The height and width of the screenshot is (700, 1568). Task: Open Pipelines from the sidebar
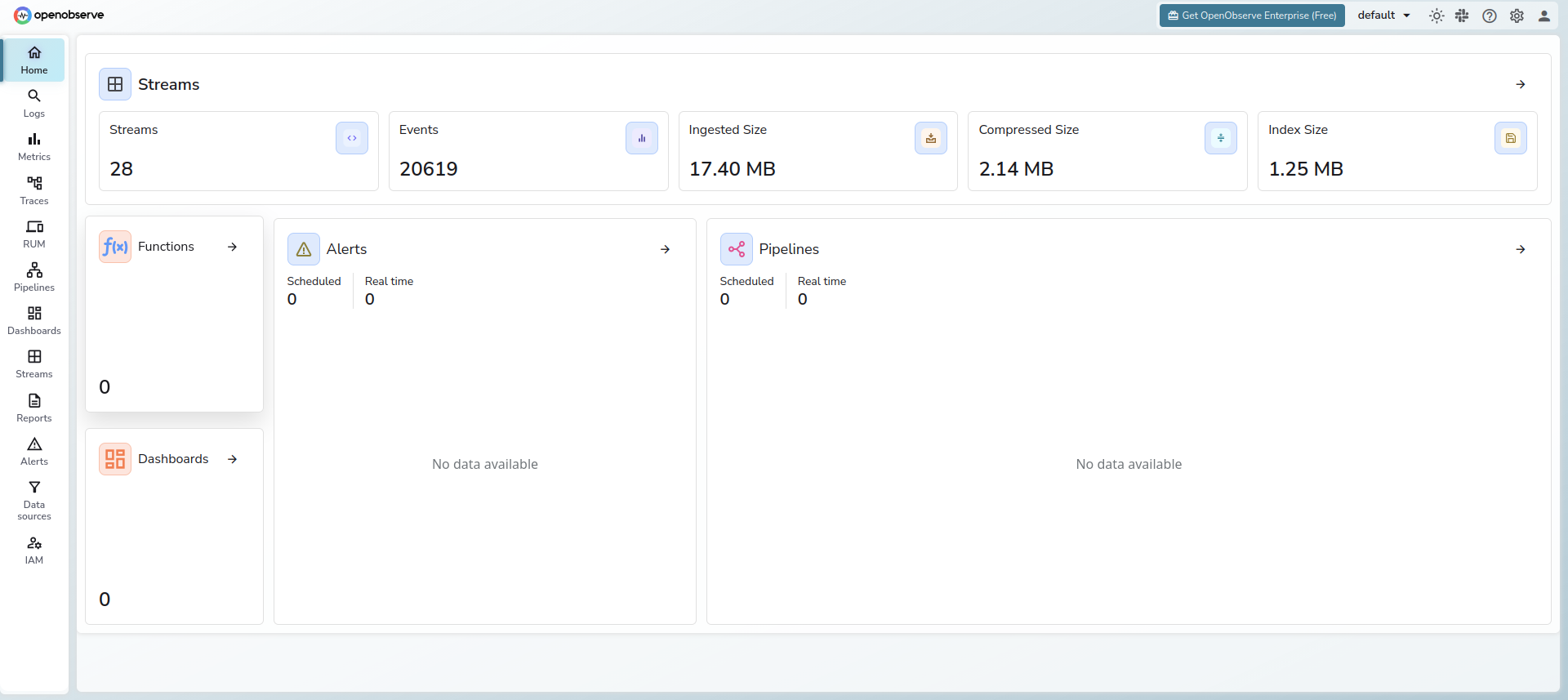(x=34, y=278)
